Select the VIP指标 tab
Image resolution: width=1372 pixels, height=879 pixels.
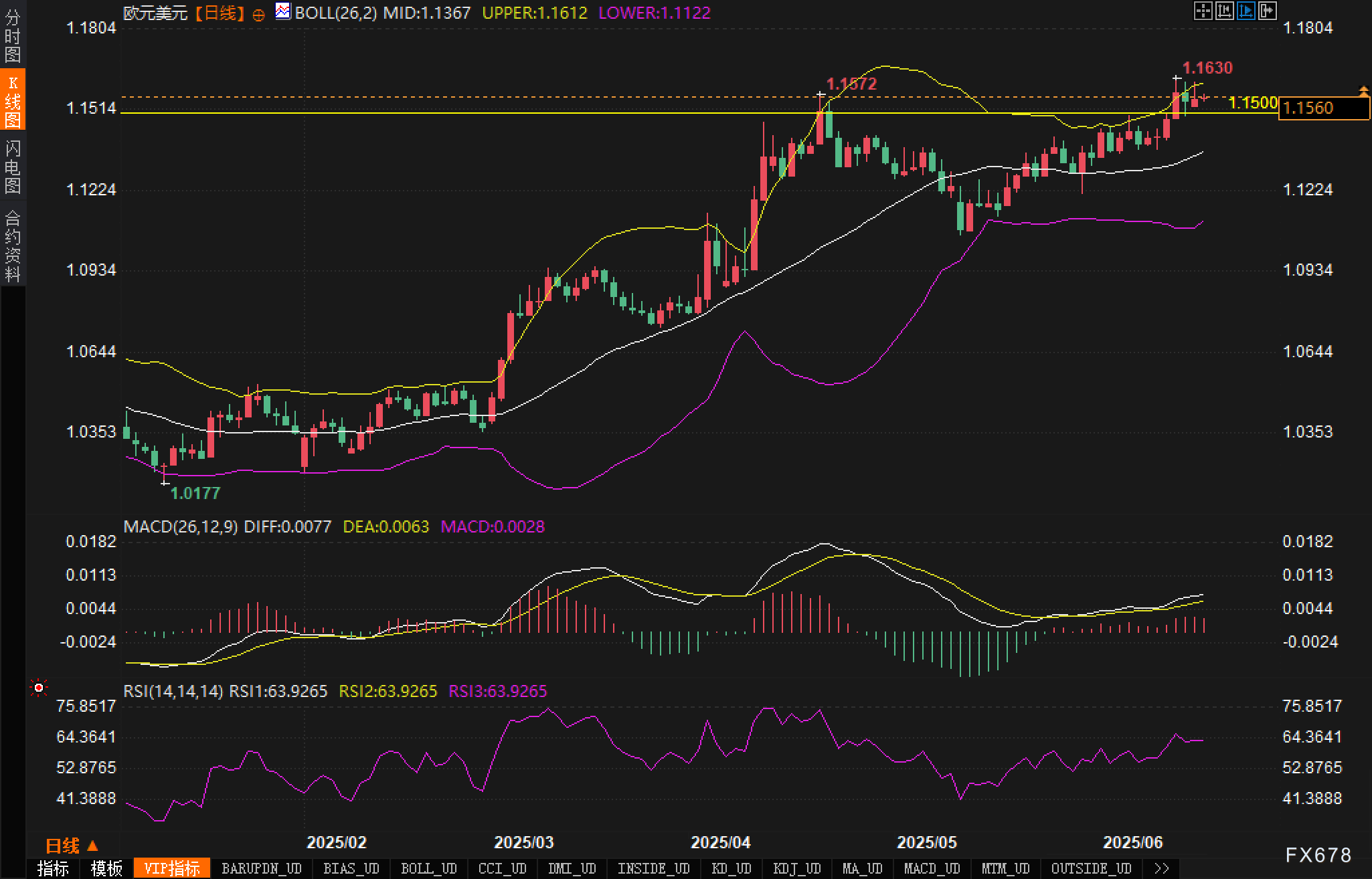tap(171, 868)
